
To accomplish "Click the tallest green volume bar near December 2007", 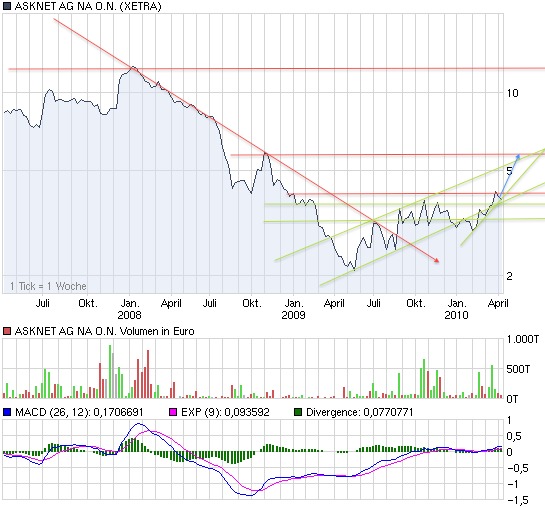I will [110, 371].
